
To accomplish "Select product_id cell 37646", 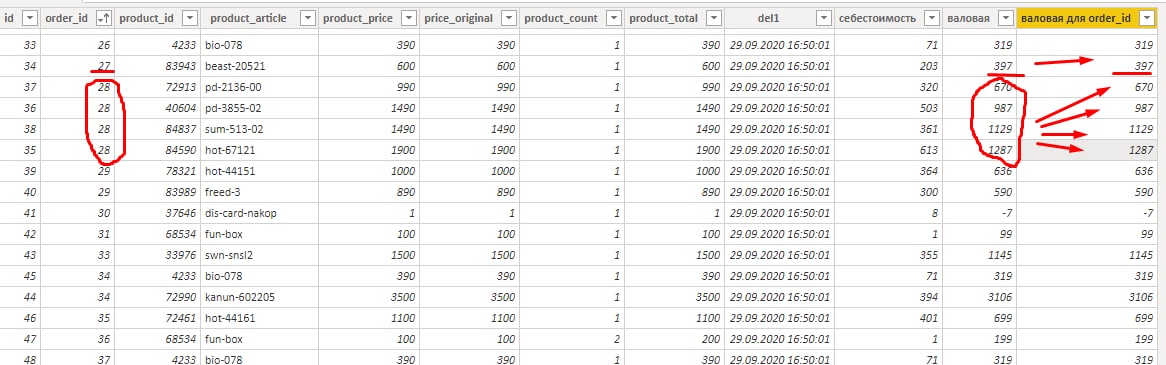I will (157, 213).
